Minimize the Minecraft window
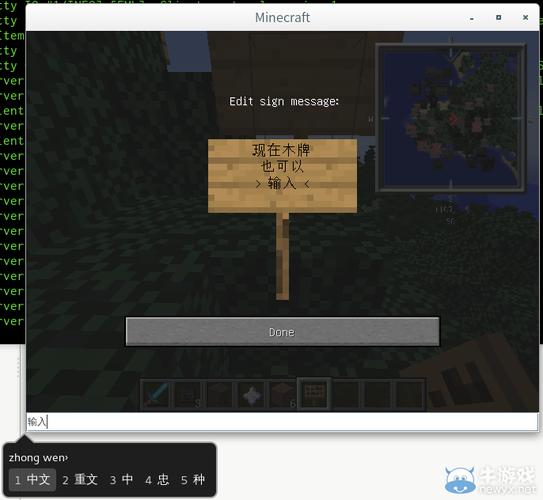Image resolution: width=543 pixels, height=500 pixels. [x=472, y=18]
